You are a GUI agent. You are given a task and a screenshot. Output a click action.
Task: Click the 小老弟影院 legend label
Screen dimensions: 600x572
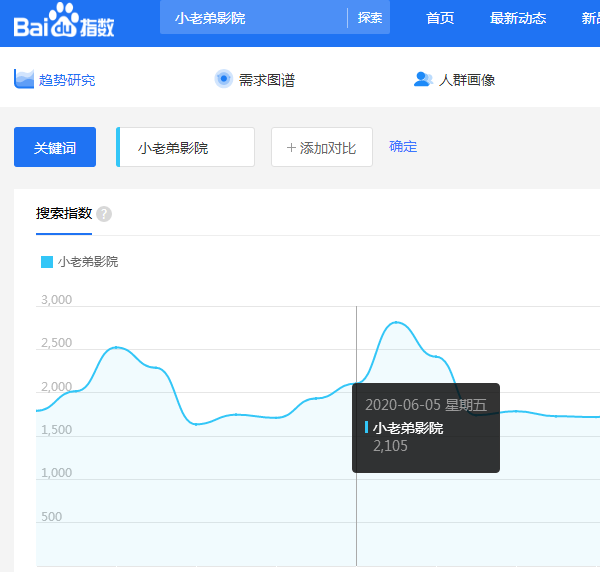(88, 262)
